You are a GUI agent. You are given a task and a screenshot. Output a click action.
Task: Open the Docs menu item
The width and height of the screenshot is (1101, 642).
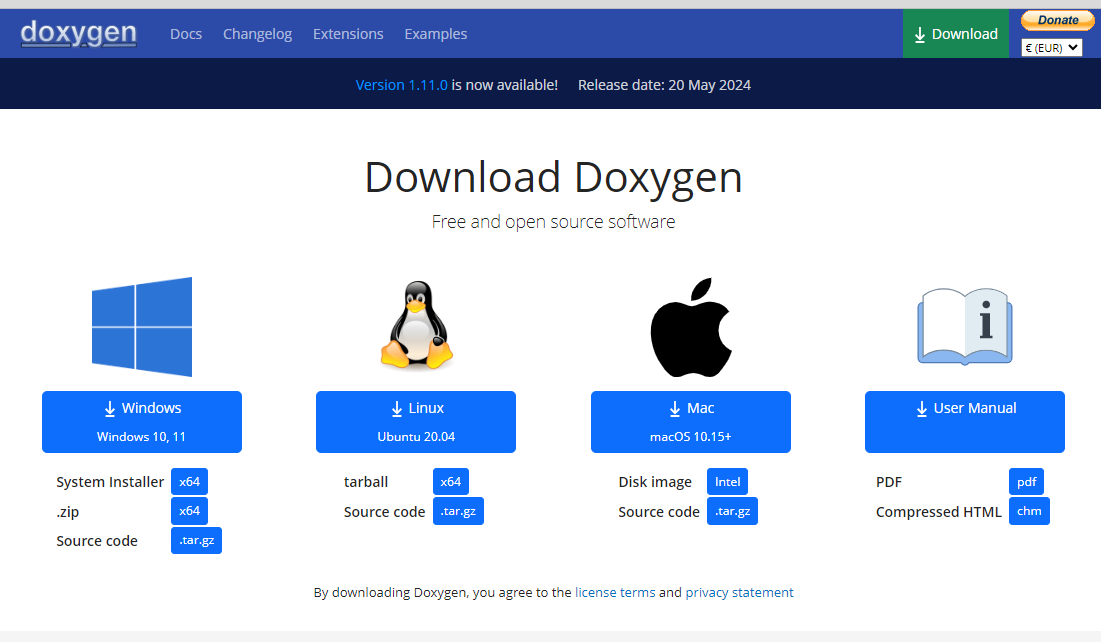(x=186, y=33)
